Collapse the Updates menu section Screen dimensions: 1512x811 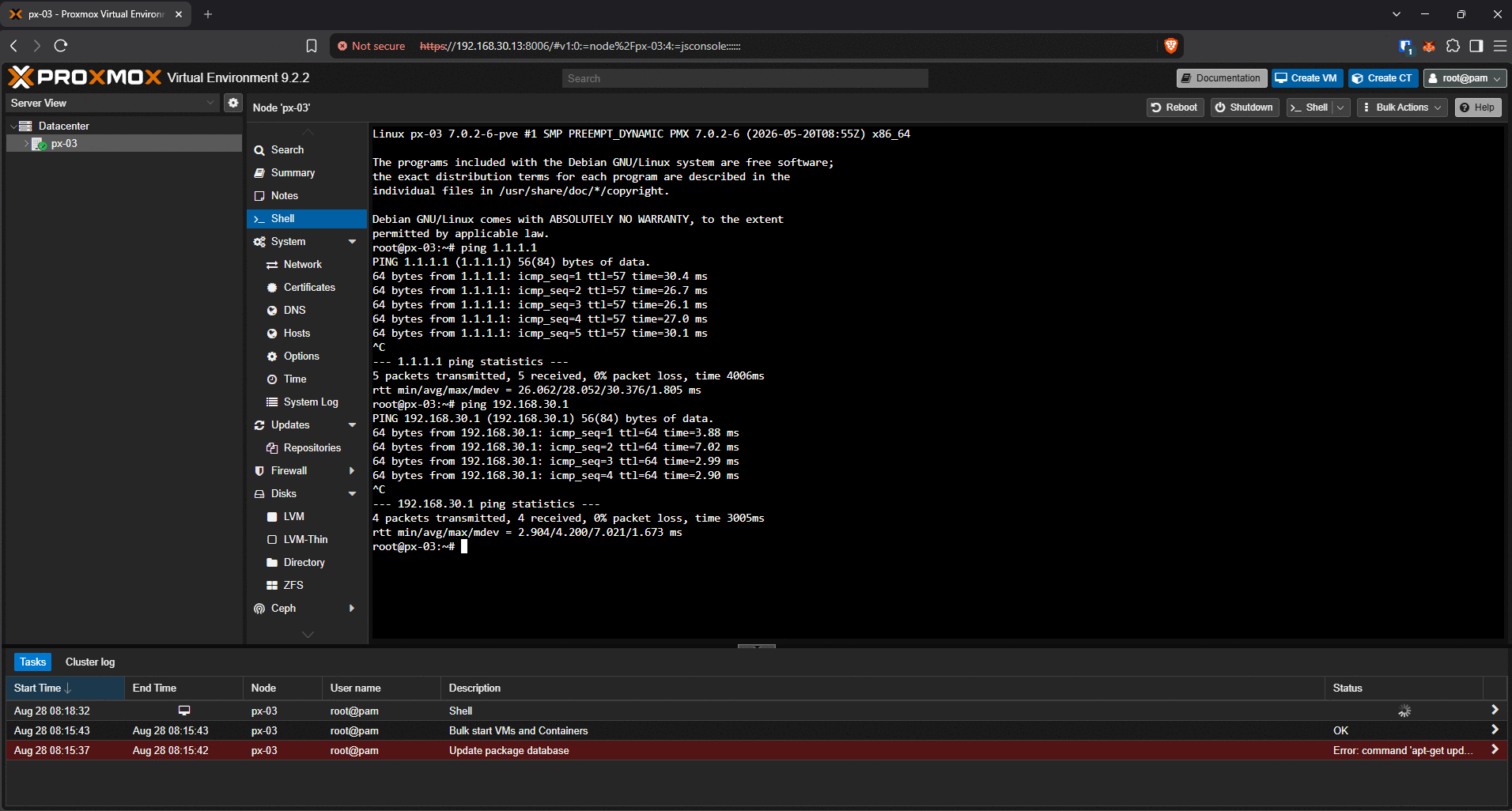click(352, 425)
